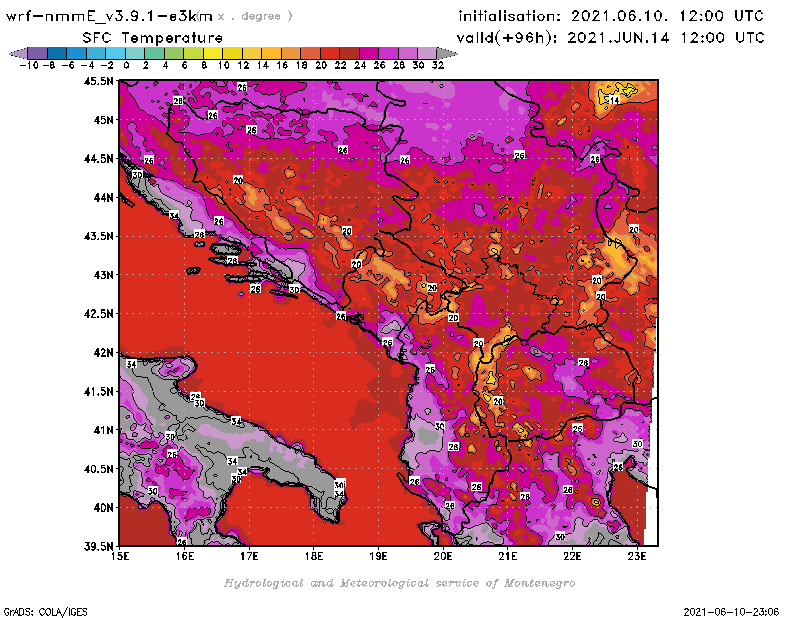This screenshot has width=800, height=618.
Task: Click the '-10' value under the color bar
Action: (x=29, y=65)
